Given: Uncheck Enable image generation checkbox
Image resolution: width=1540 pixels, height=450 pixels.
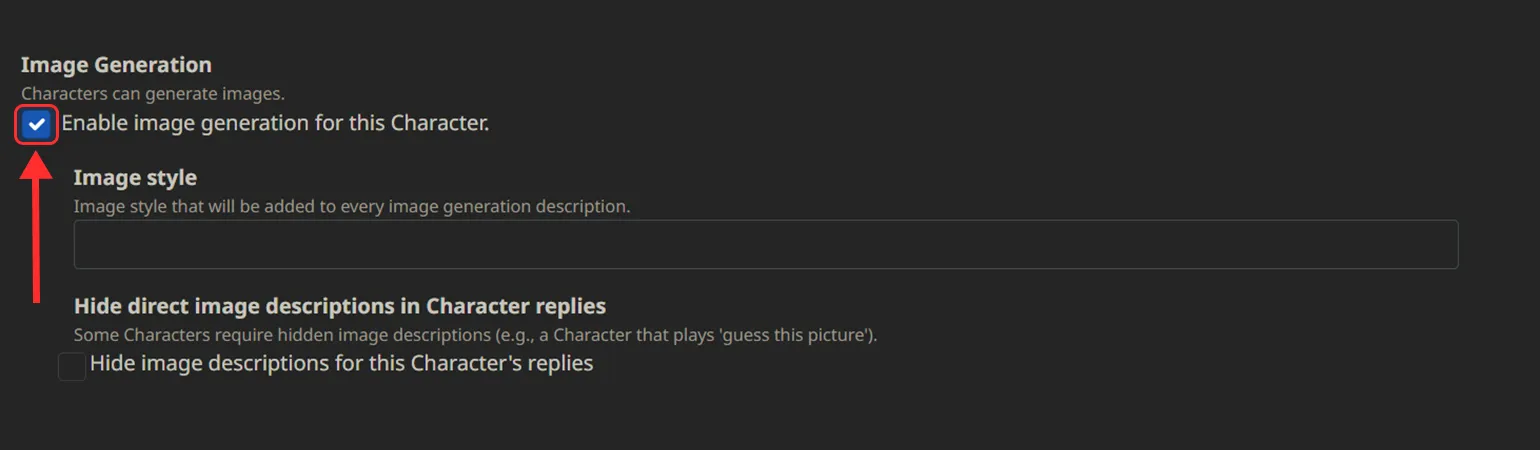Looking at the screenshot, I should pyautogui.click(x=37, y=125).
